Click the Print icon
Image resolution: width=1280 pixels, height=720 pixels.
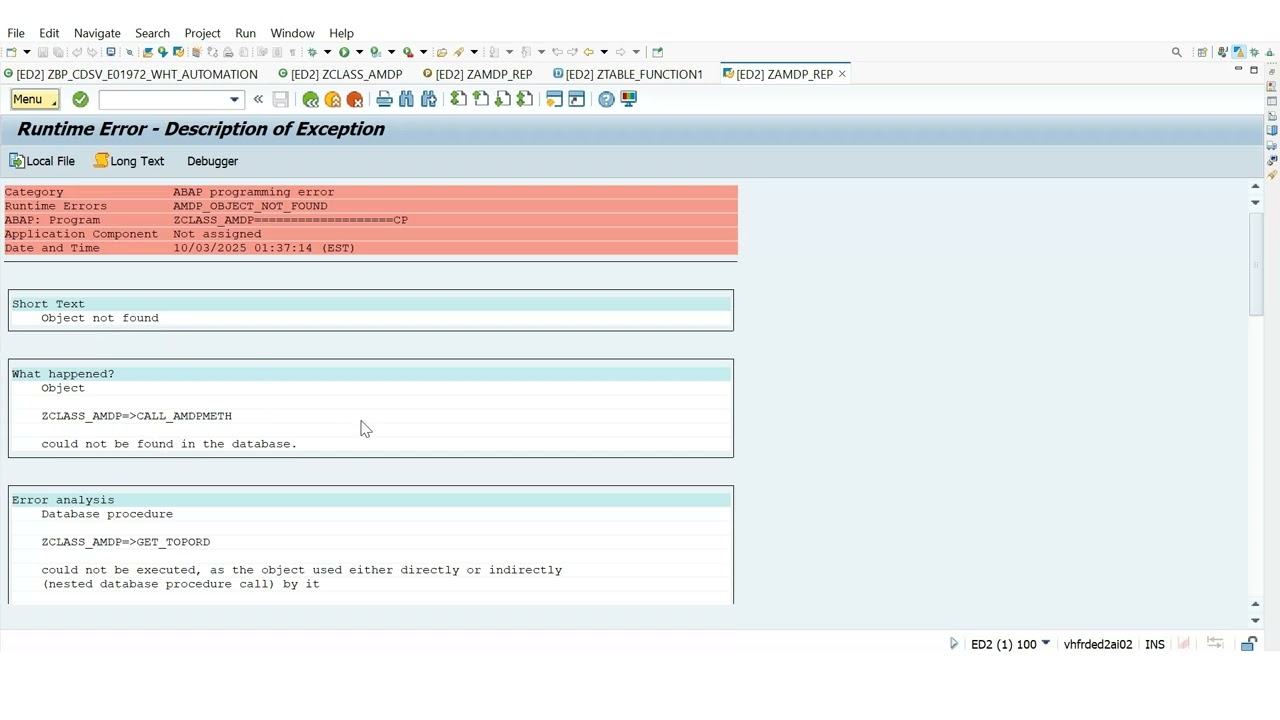pyautogui.click(x=384, y=99)
